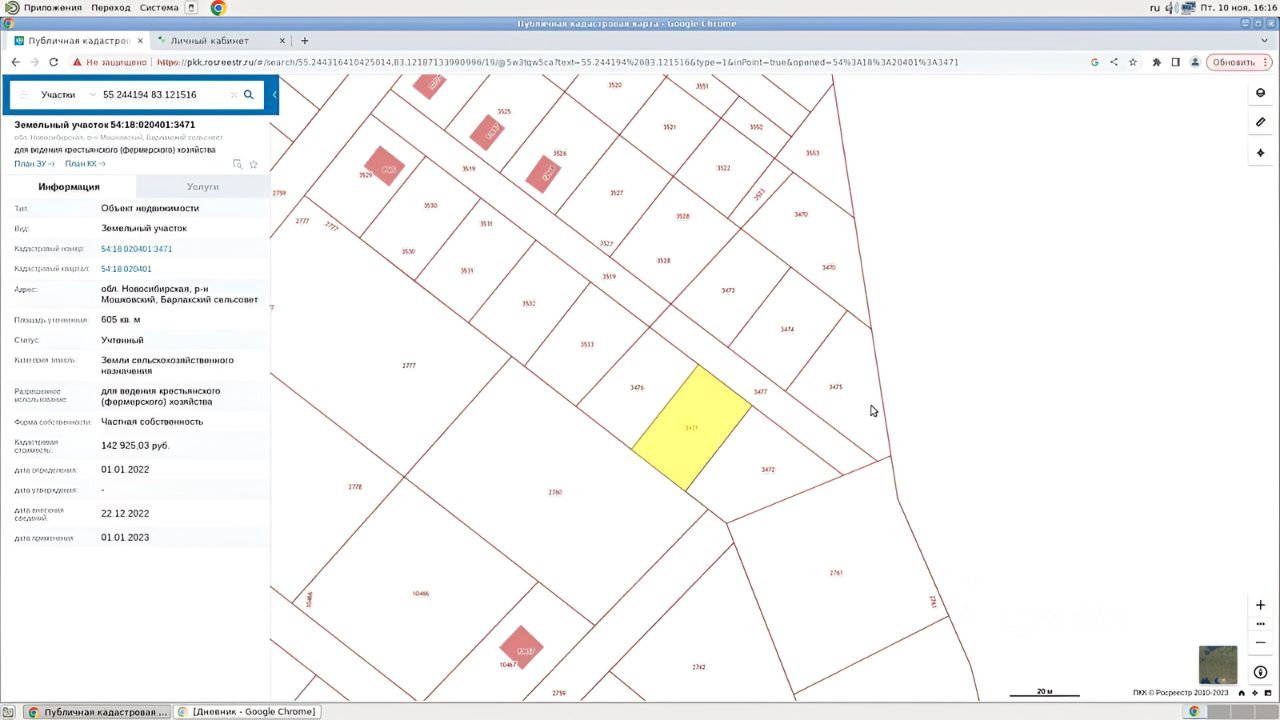Switch basemap via satellite thumbnail
The height and width of the screenshot is (720, 1280).
(1218, 665)
